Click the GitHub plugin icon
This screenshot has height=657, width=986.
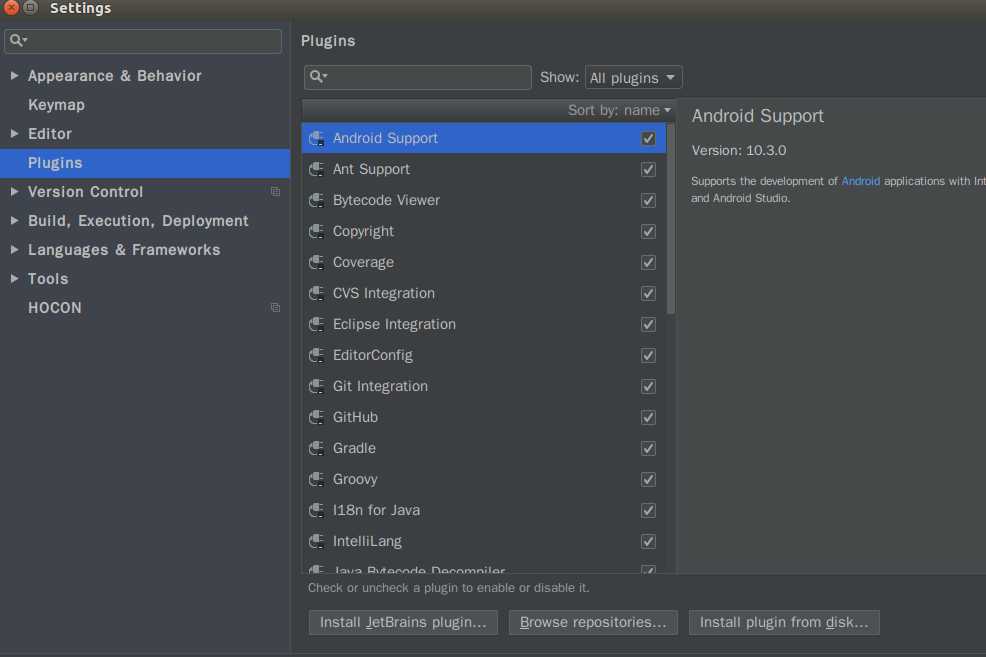pyautogui.click(x=317, y=417)
